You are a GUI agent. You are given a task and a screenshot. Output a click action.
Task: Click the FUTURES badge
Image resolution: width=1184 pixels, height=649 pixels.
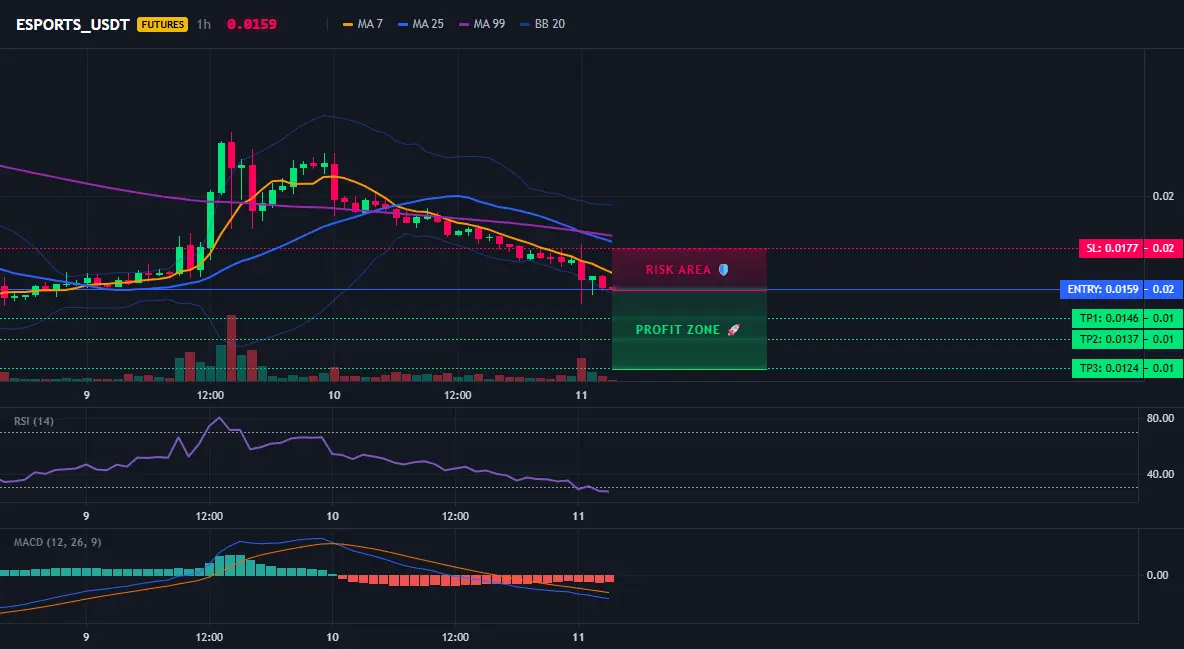coord(162,24)
